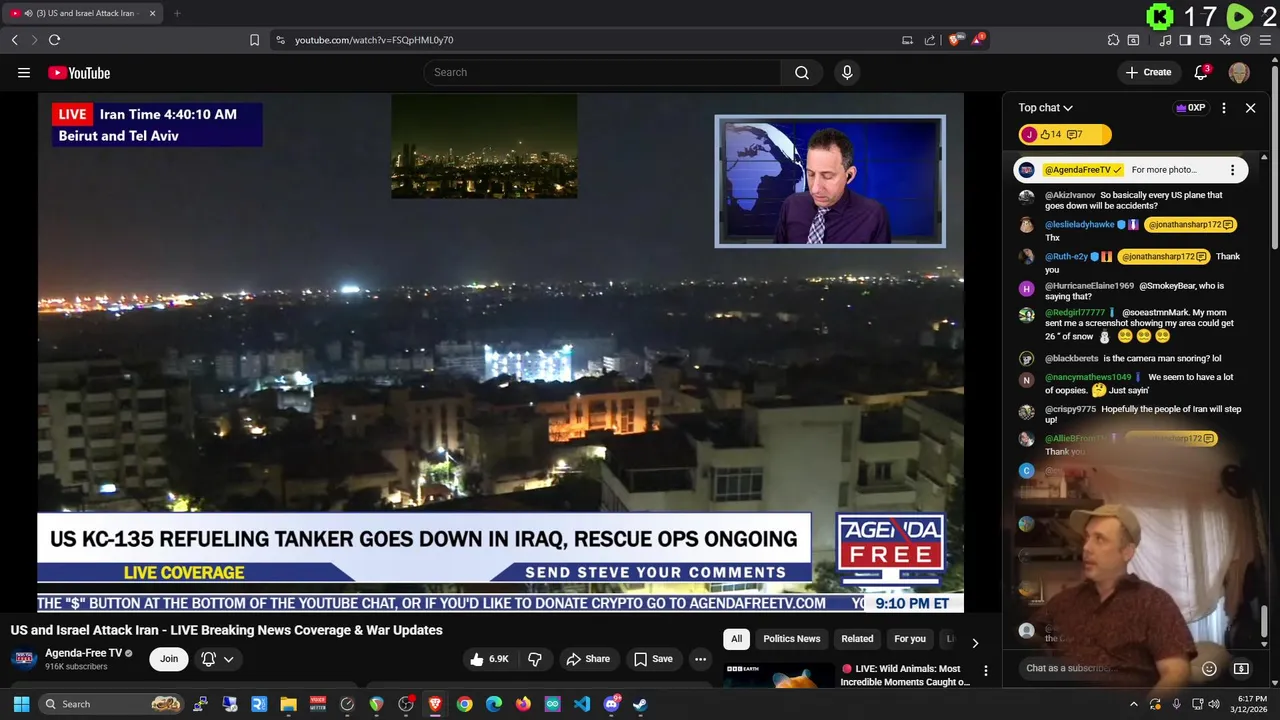Close the live chat panel
The width and height of the screenshot is (1280, 720).
pyautogui.click(x=1250, y=108)
